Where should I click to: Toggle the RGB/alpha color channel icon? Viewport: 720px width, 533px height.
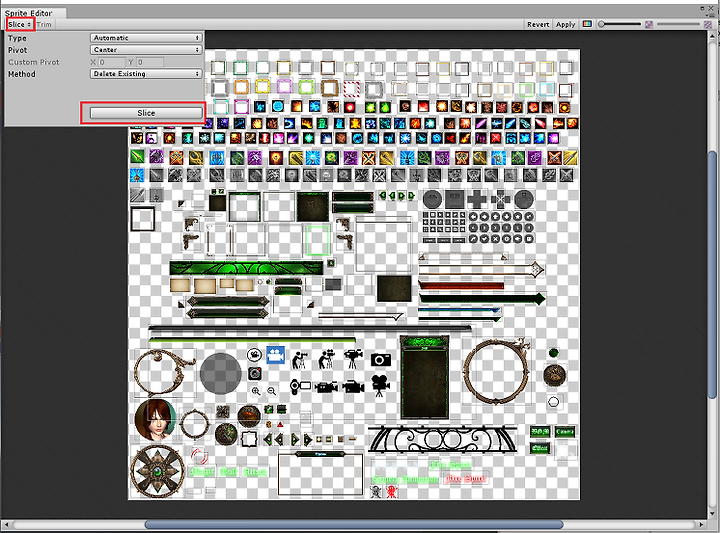(587, 24)
